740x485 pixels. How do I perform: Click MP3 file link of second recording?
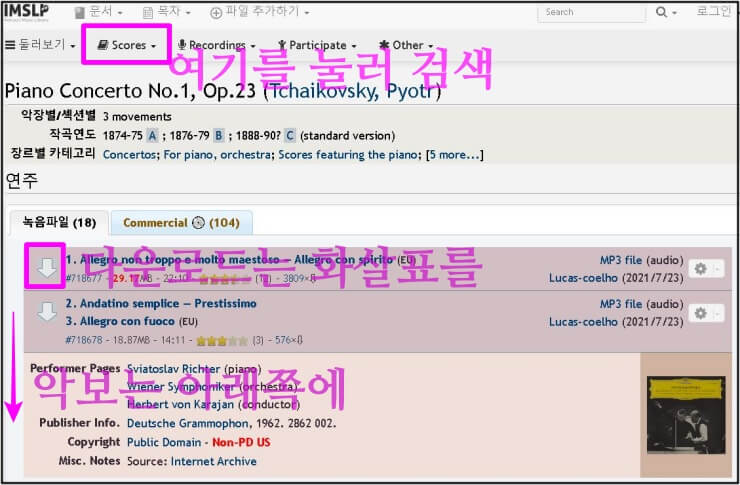621,304
